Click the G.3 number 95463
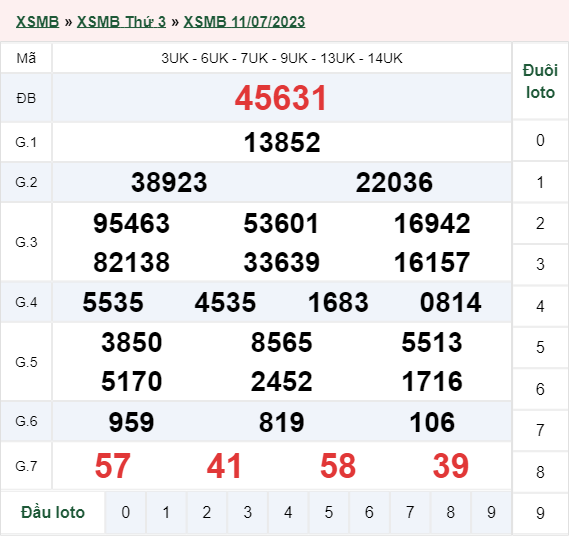 pyautogui.click(x=131, y=223)
